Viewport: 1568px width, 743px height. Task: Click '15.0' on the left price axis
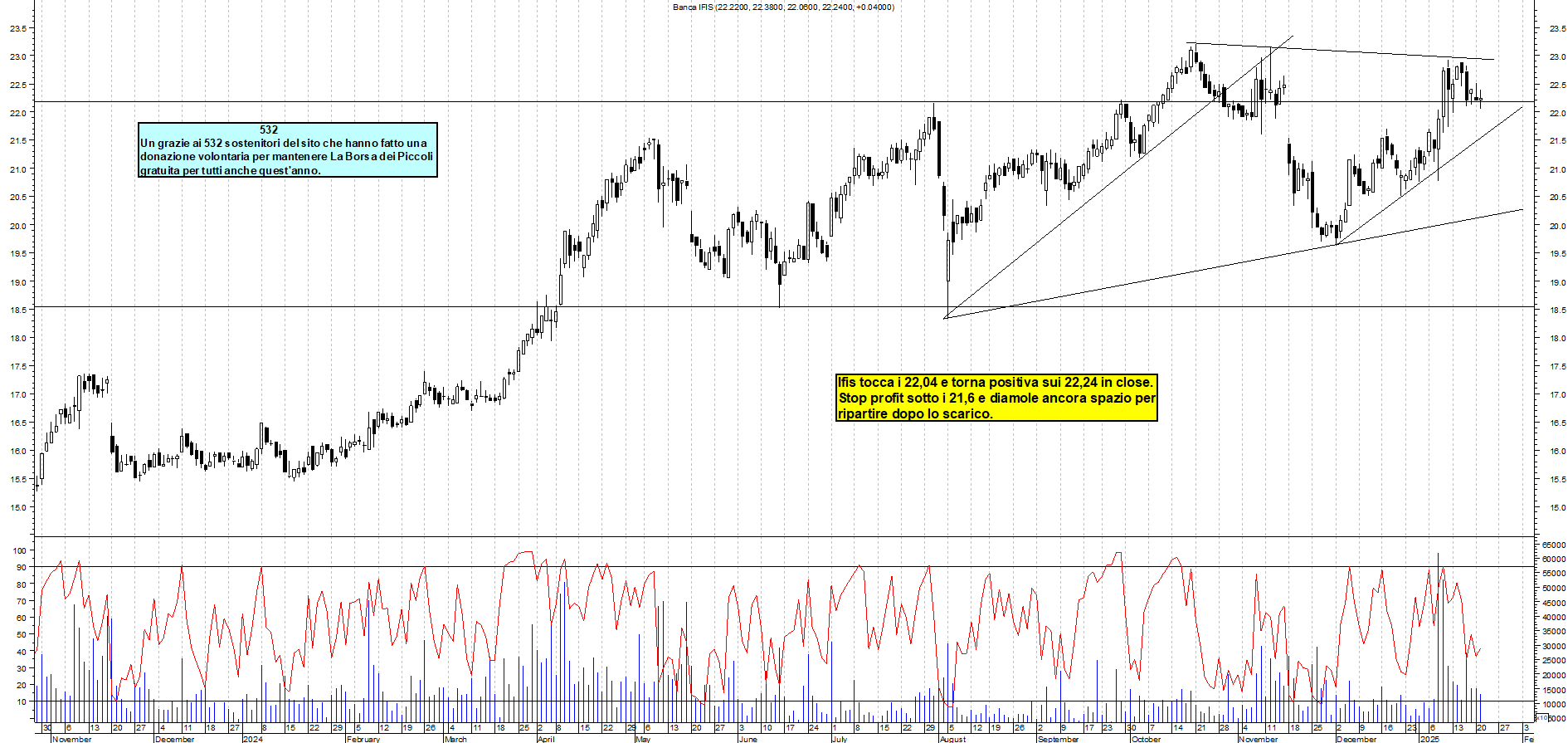18,507
